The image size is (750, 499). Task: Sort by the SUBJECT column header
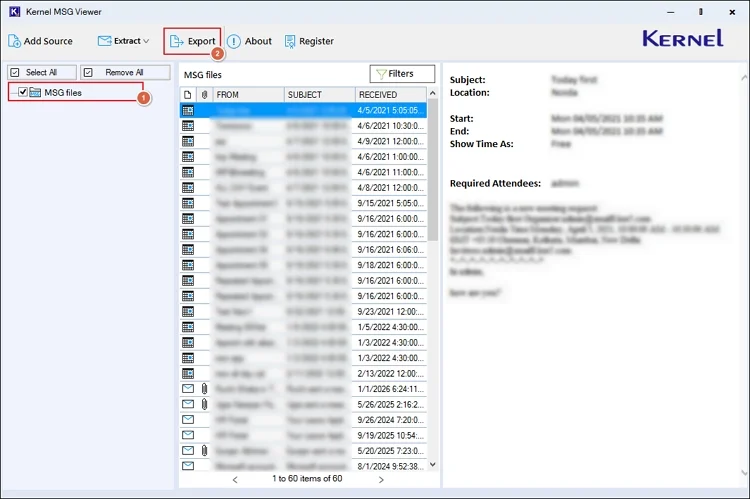pyautogui.click(x=320, y=95)
